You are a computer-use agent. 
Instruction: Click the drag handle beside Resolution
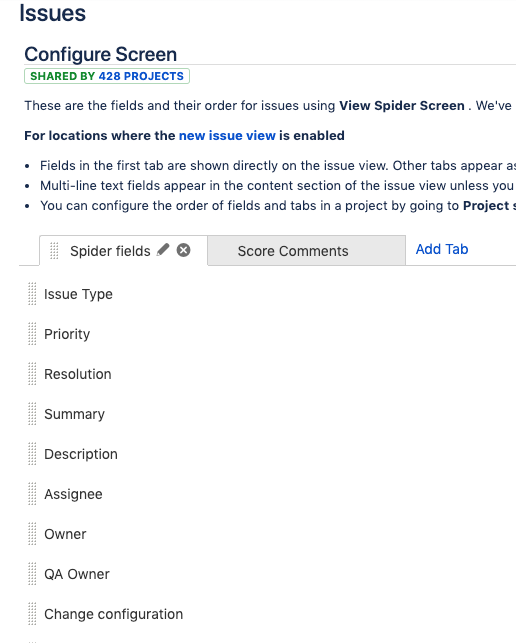coord(32,374)
